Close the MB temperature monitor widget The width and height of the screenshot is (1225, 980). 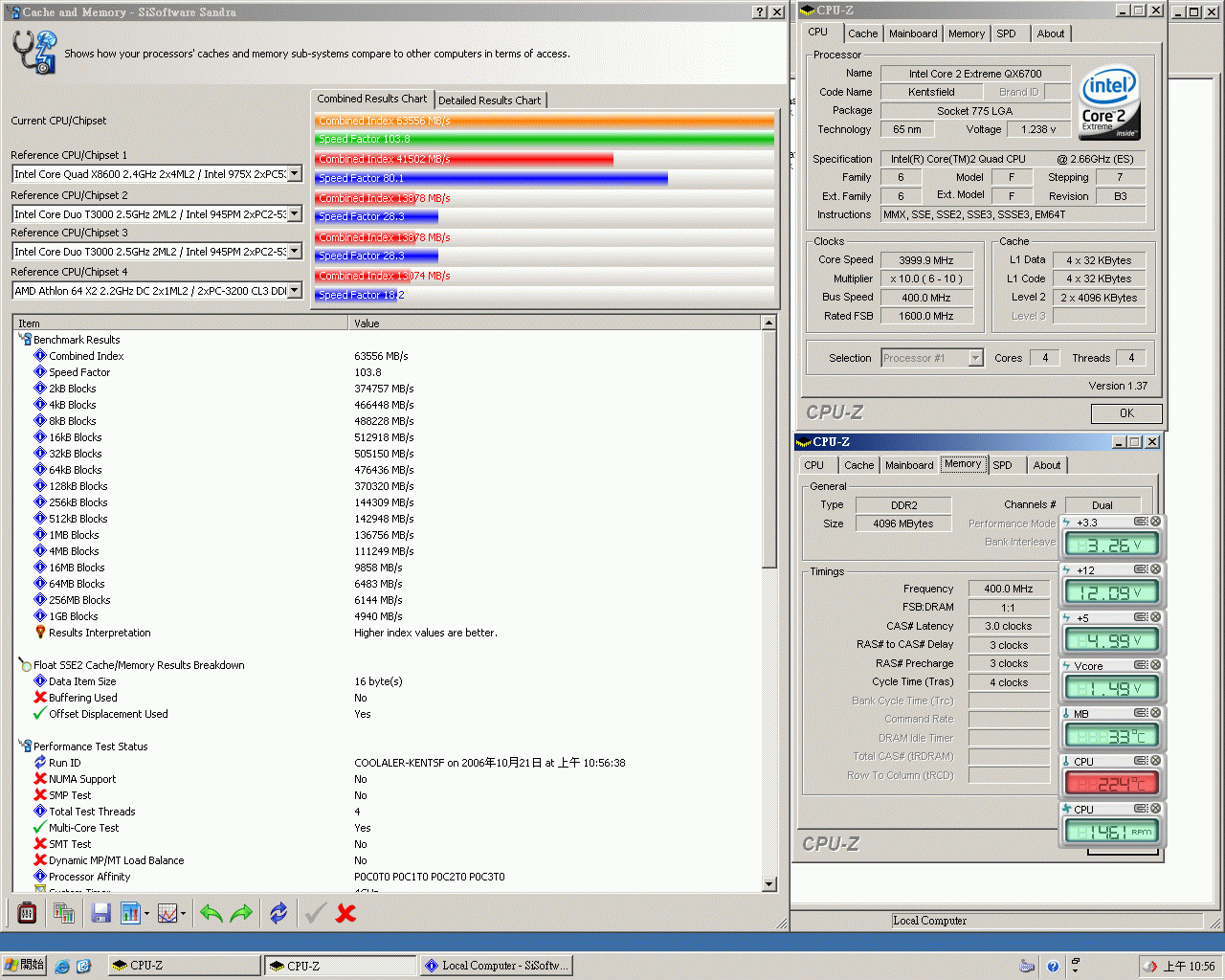[x=1155, y=713]
